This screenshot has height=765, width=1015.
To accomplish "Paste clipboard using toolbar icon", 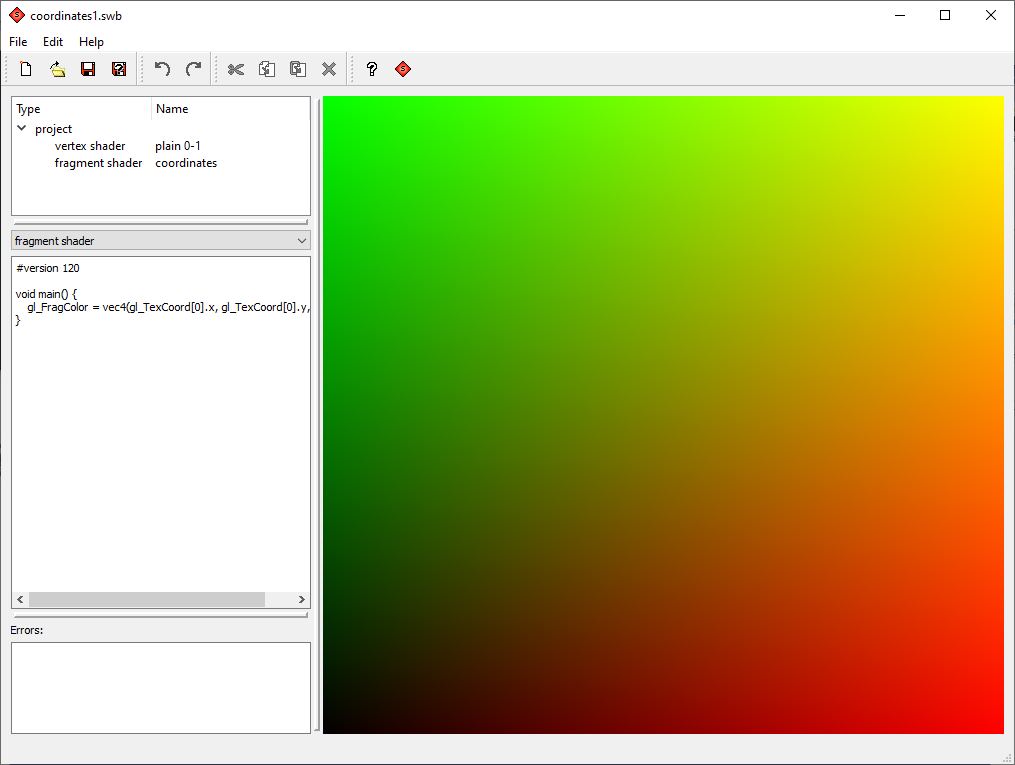I will tap(298, 69).
